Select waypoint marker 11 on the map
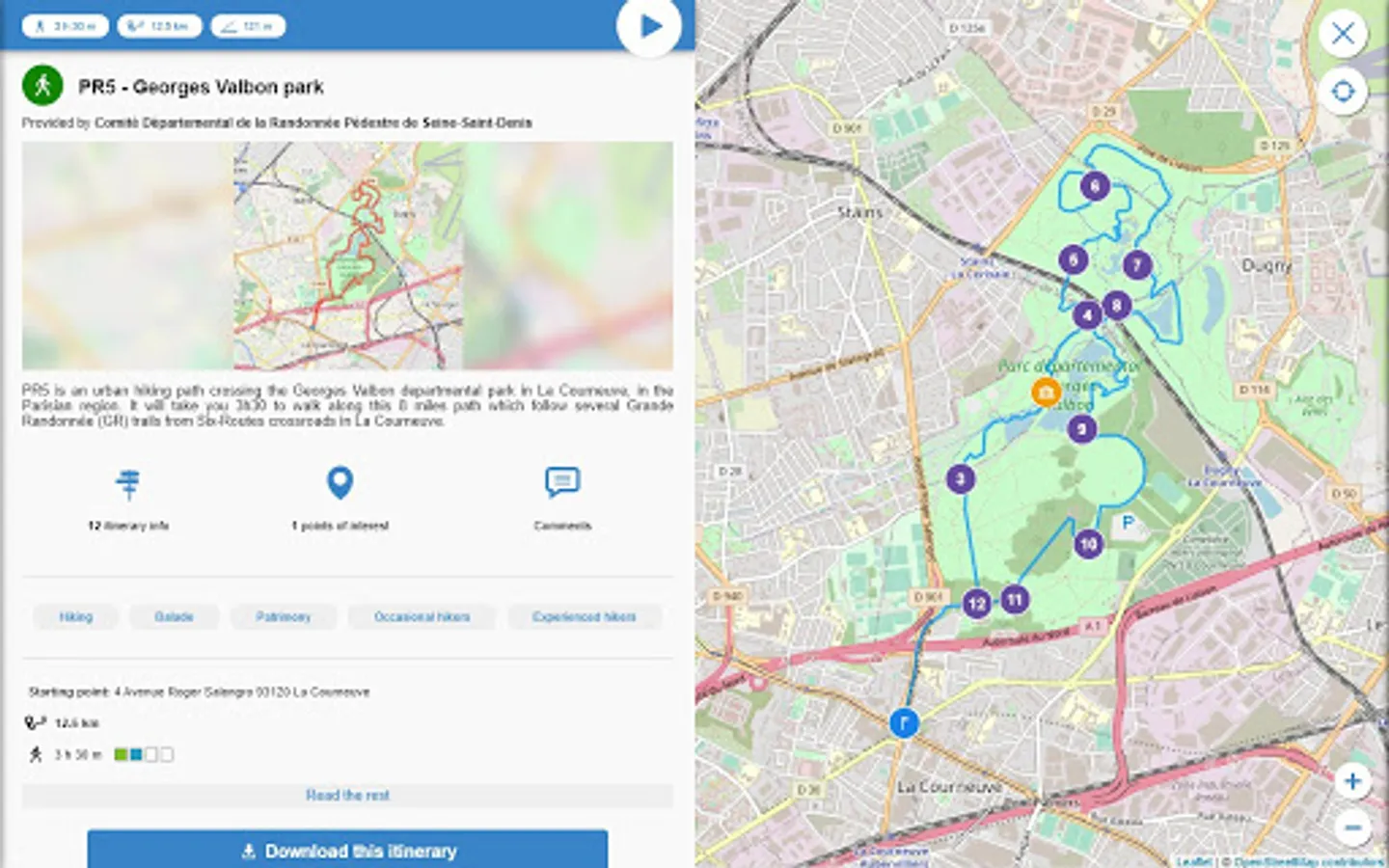1389x868 pixels. tap(1014, 600)
